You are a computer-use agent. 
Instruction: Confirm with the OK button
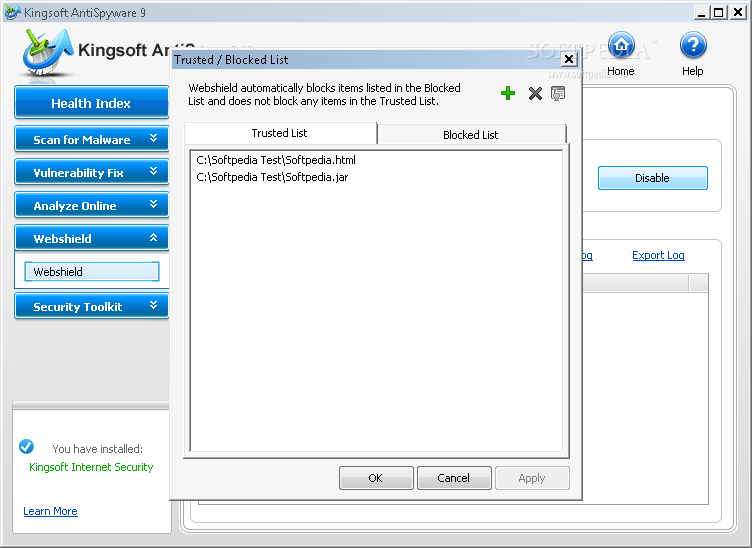(376, 478)
